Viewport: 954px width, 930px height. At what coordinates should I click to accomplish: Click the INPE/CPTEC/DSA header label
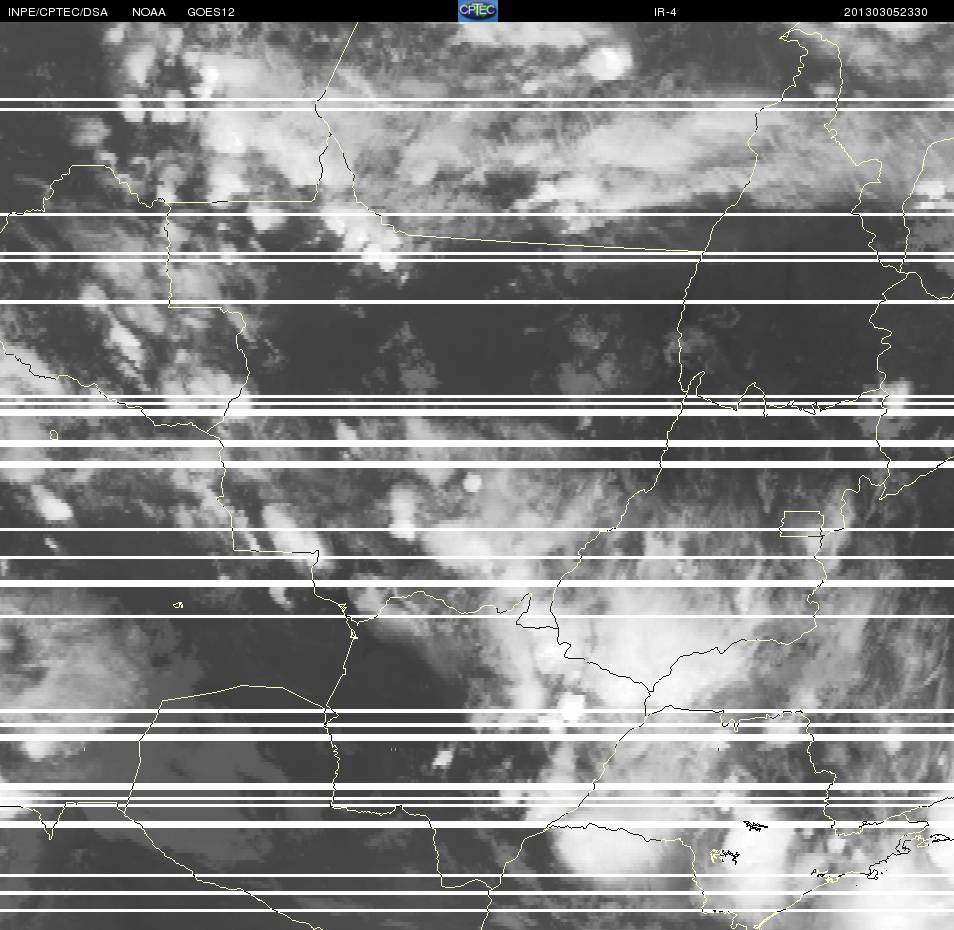pyautogui.click(x=58, y=12)
